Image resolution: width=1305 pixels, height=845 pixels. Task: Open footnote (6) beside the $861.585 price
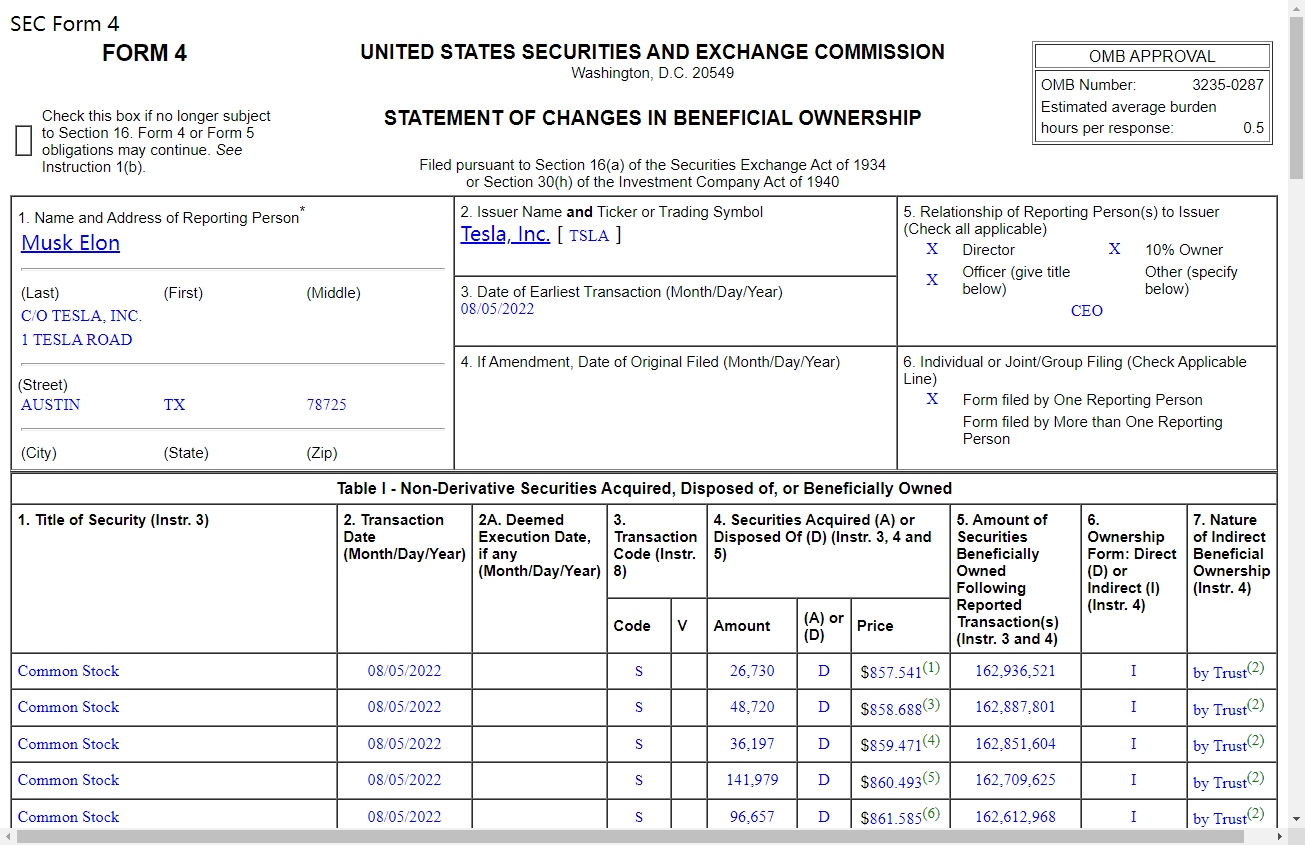pyautogui.click(x=931, y=814)
